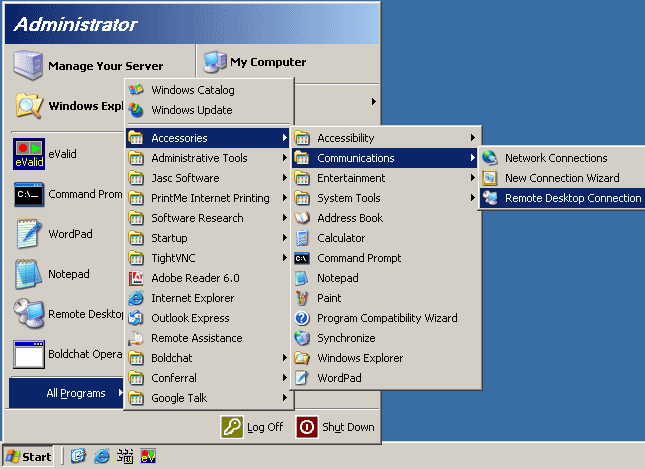Click the Windows Catalog icon

[136, 90]
